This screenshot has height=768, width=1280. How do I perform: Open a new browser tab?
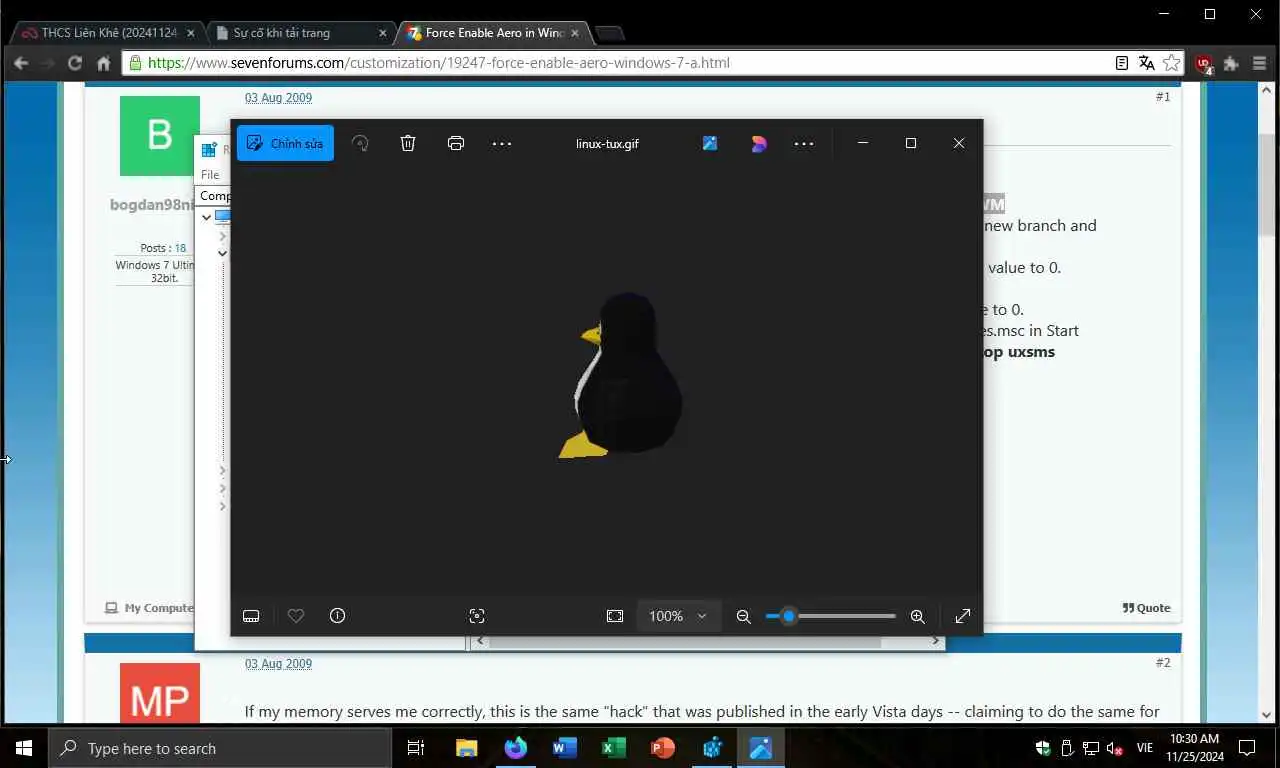click(x=609, y=33)
